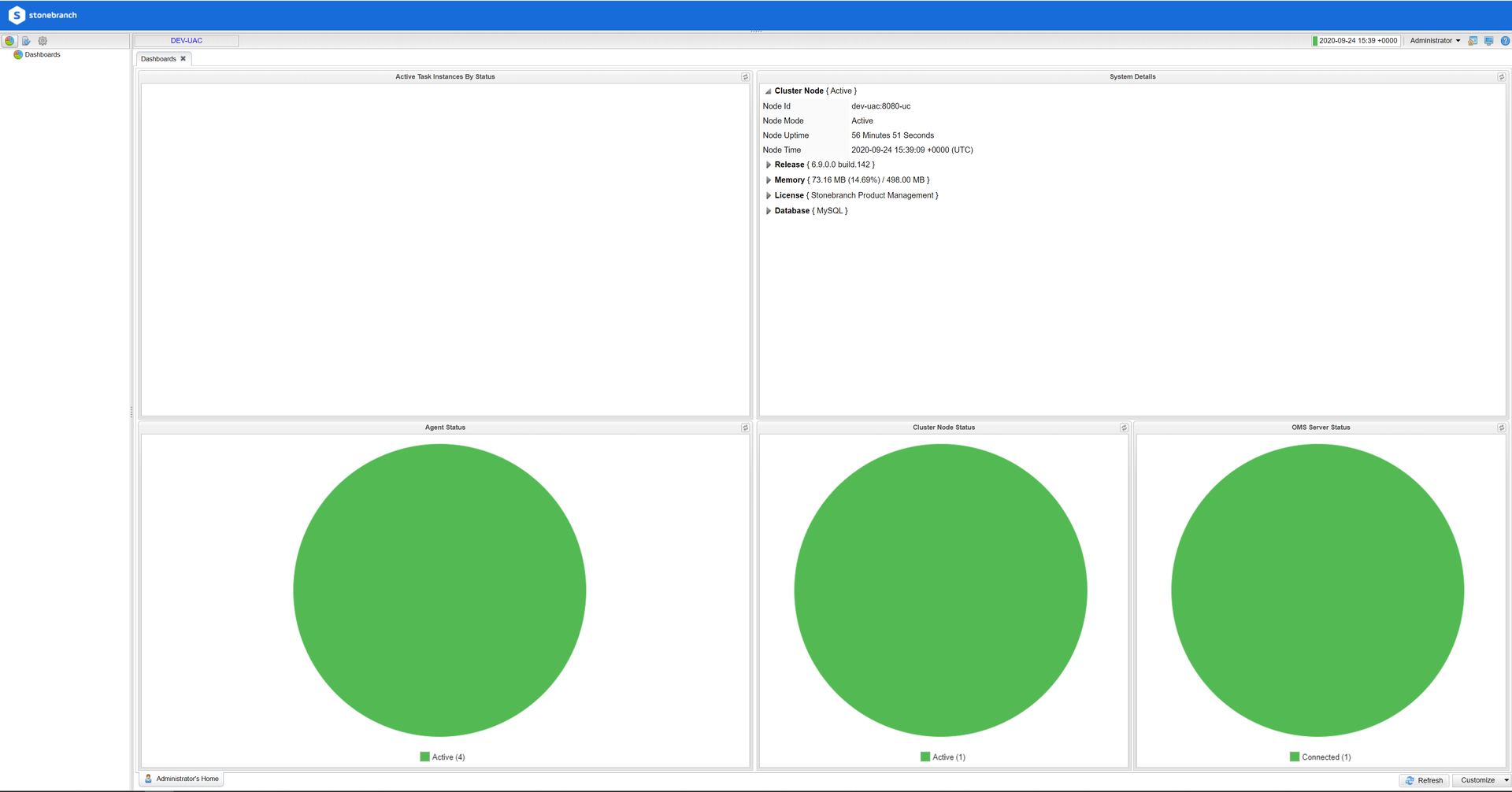Screen dimensions: 1512x792
Task: Refresh the System Details widget
Action: coord(1501,77)
